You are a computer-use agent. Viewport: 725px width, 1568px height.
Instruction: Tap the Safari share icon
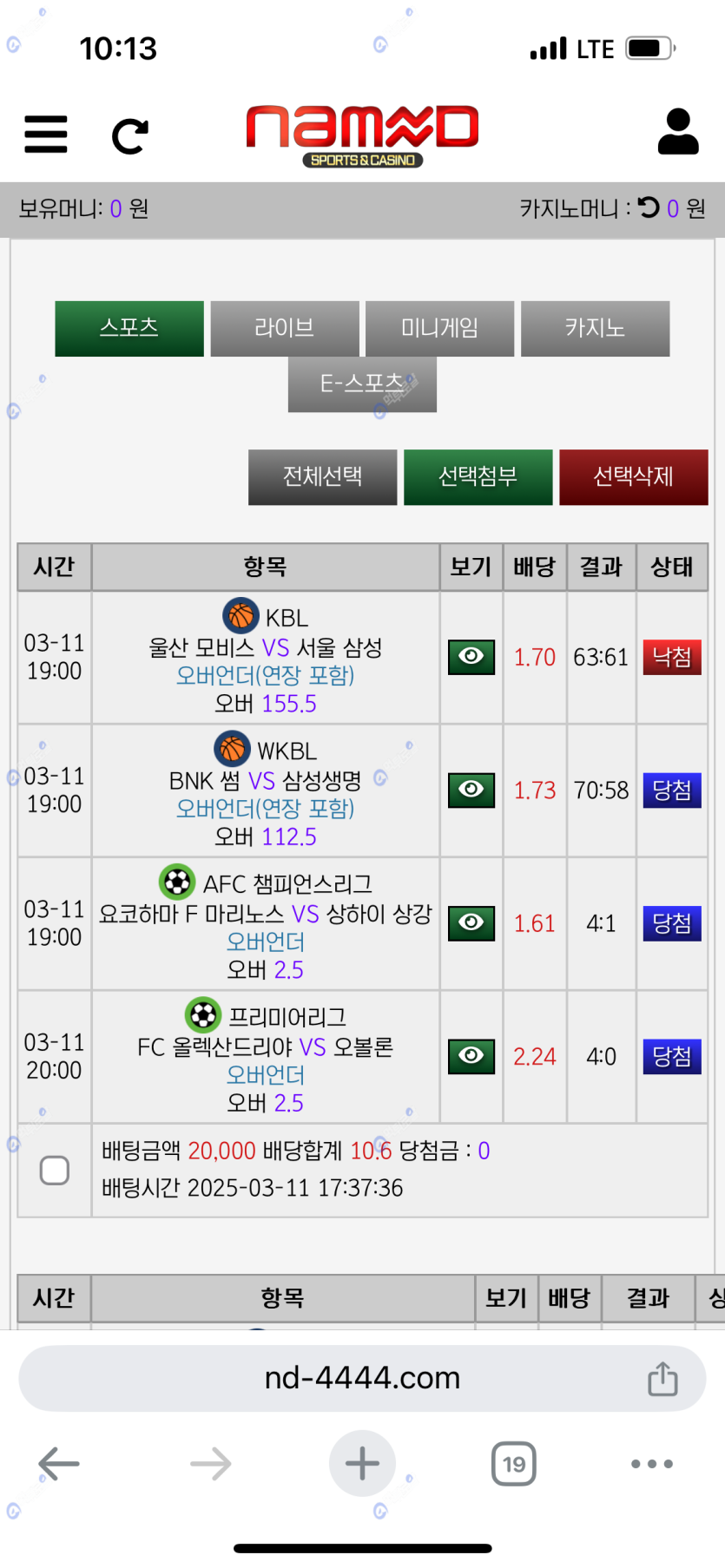[662, 1378]
